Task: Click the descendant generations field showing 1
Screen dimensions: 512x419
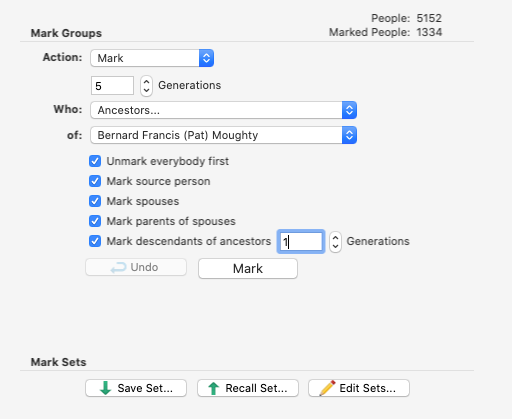Action: tap(301, 241)
